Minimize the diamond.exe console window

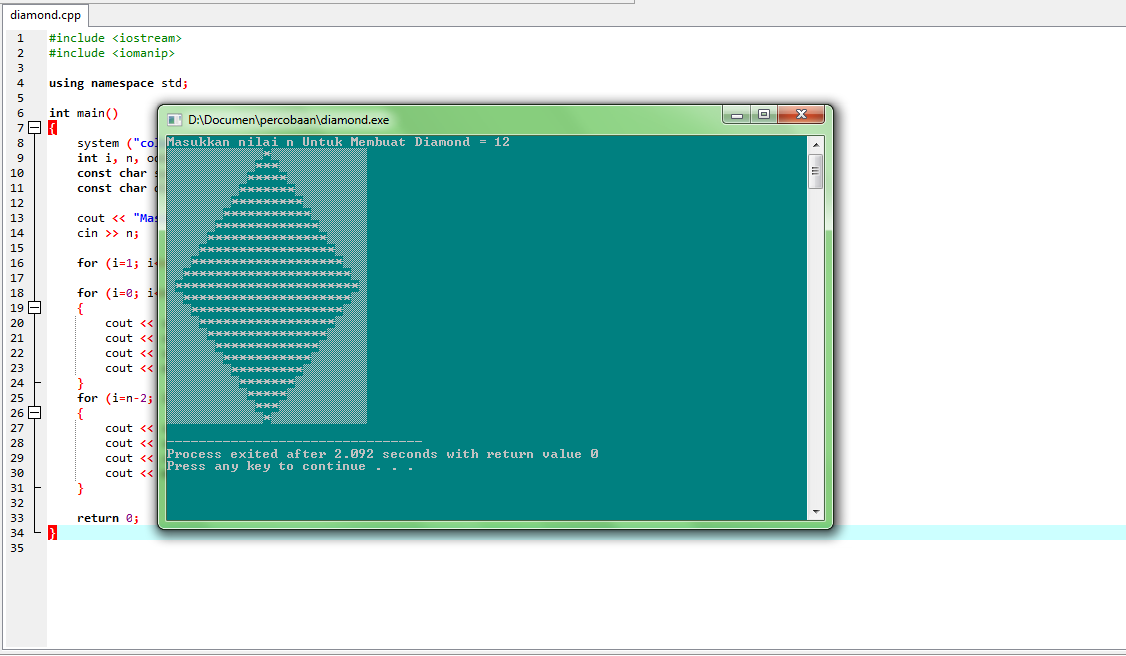[x=736, y=115]
